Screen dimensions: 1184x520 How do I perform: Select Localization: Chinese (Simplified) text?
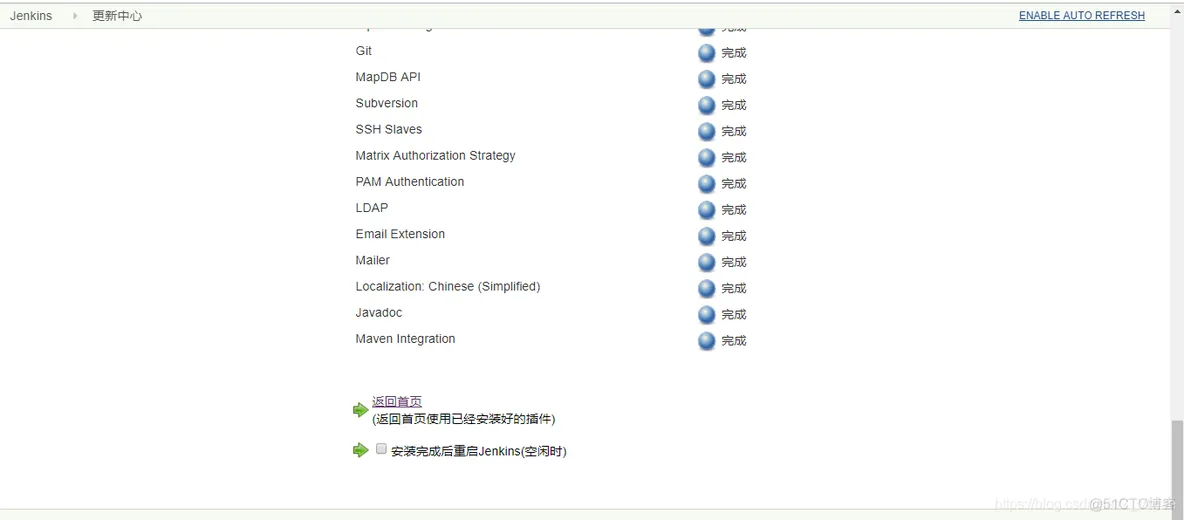(x=448, y=287)
